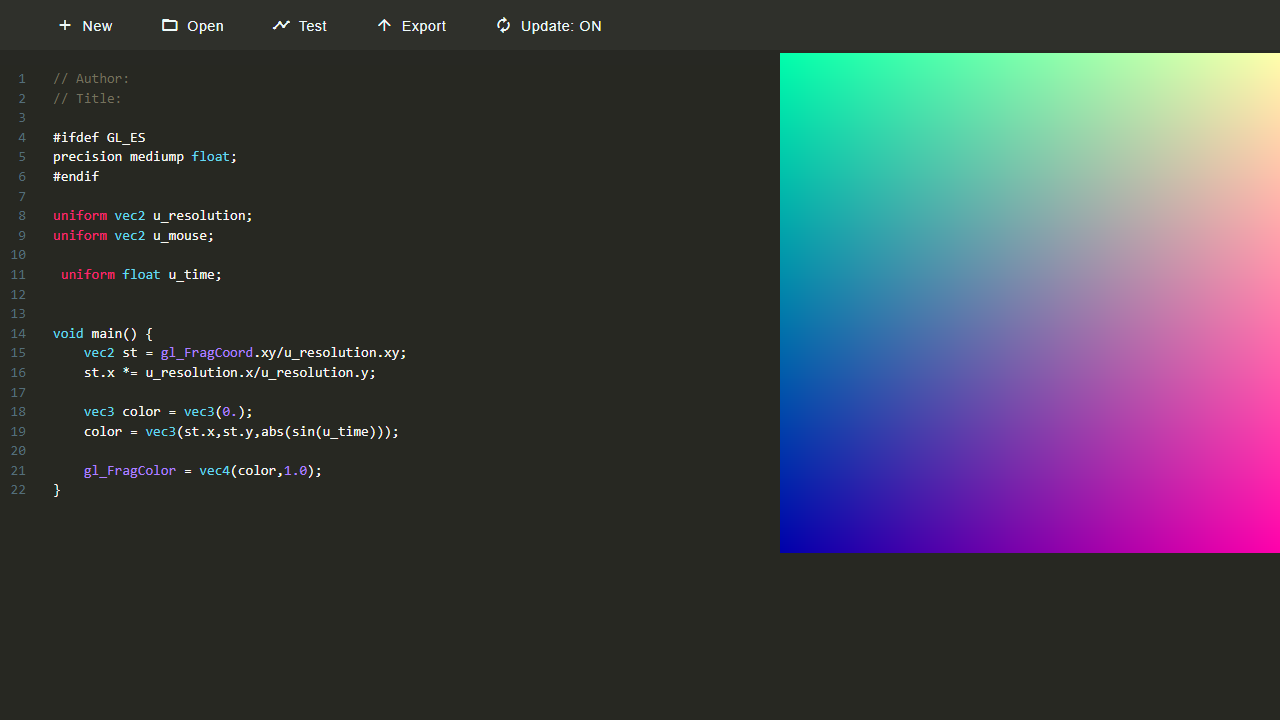Choose the Export label in top bar
1280x720 pixels.
(x=424, y=26)
